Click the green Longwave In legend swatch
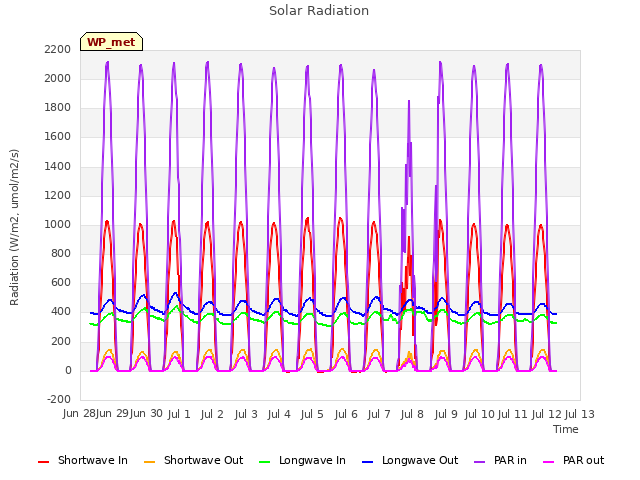 [x=264, y=462]
